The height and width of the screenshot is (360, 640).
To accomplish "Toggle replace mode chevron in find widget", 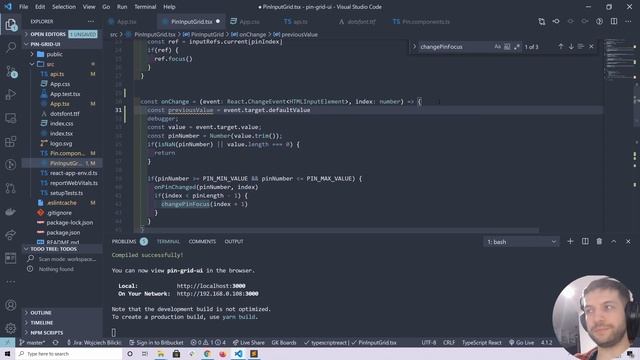I will [414, 47].
